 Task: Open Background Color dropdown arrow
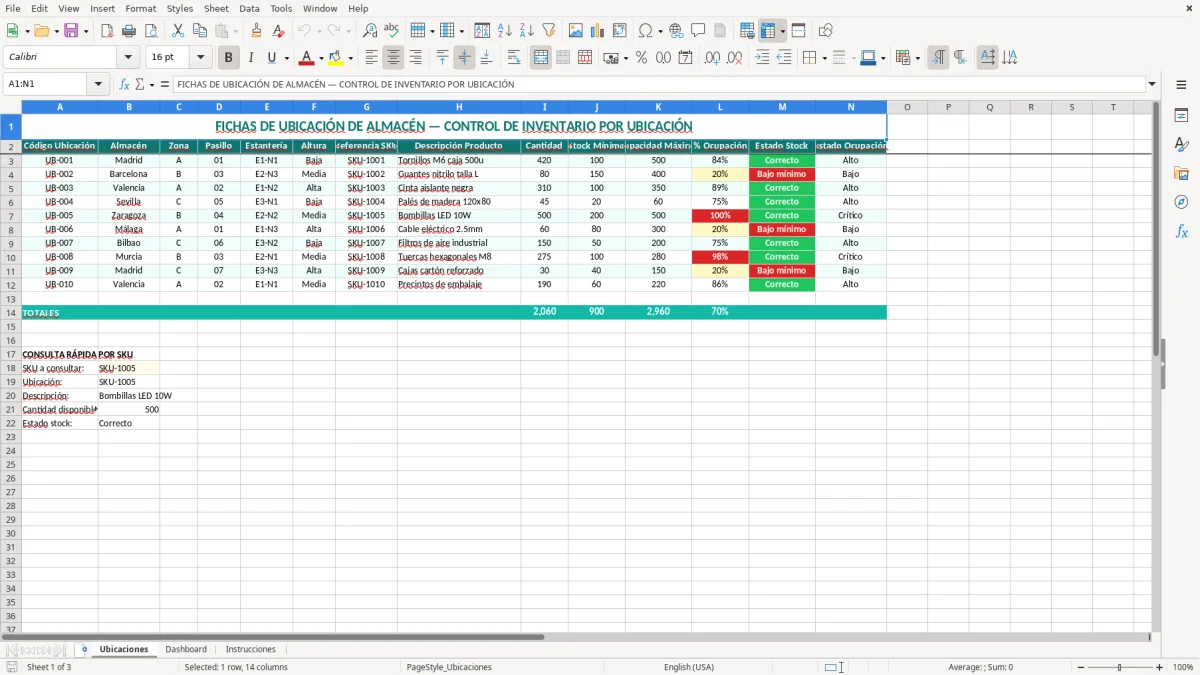(350, 58)
